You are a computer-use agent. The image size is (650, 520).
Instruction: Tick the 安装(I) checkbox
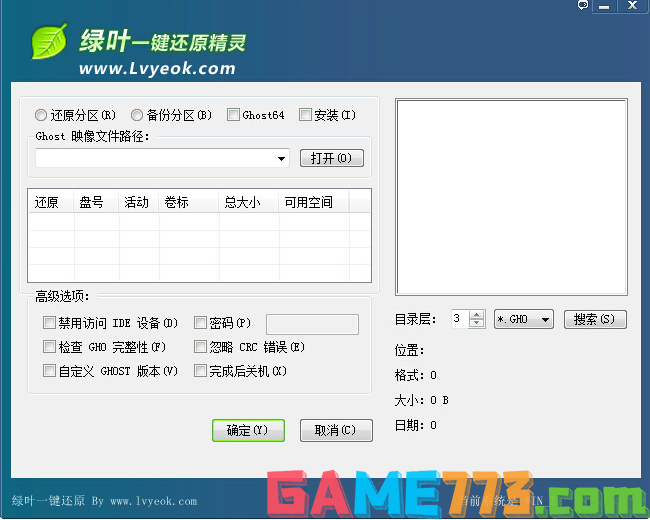305,115
